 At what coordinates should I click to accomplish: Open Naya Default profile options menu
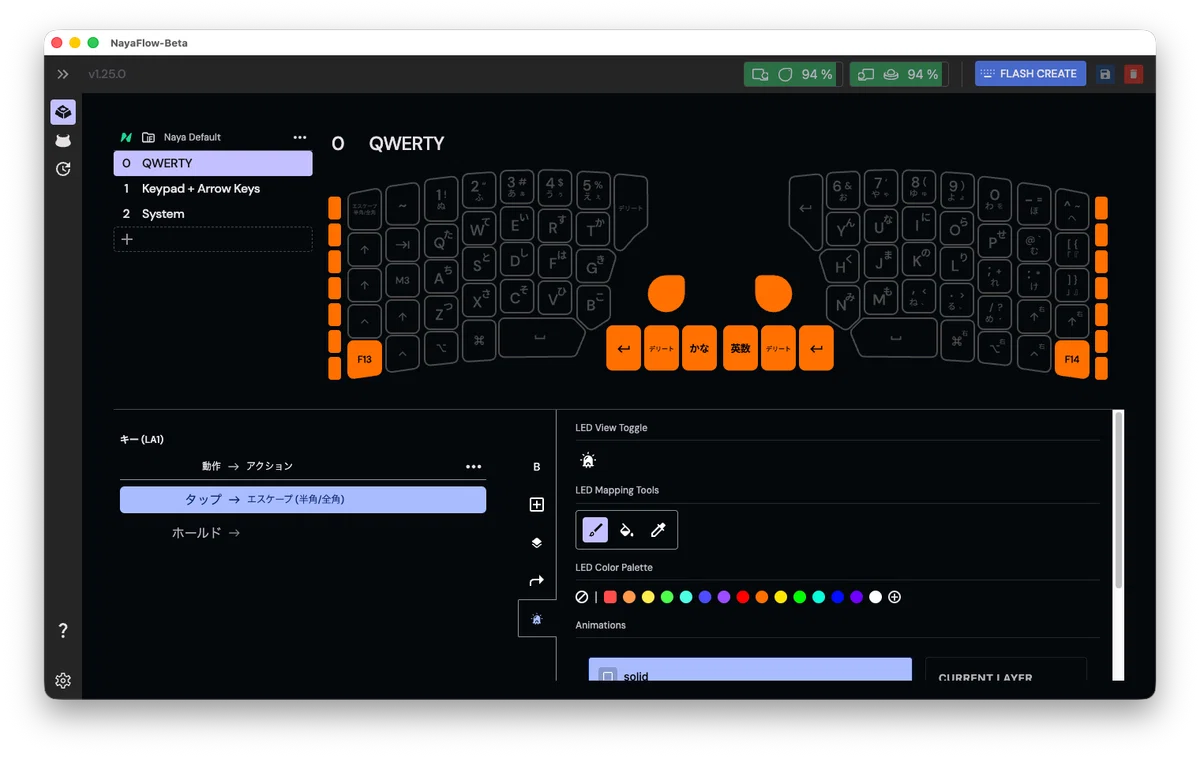coord(300,137)
